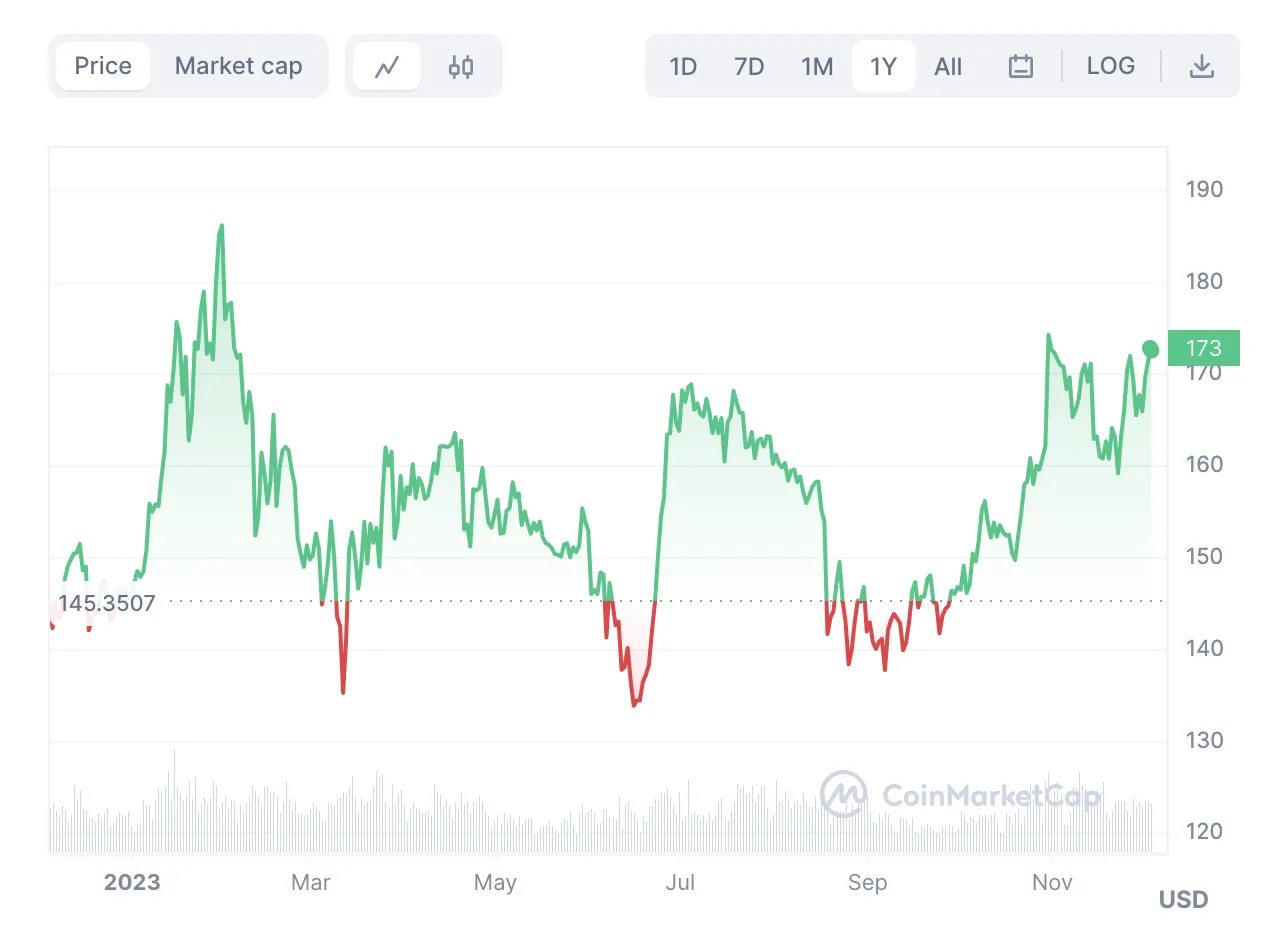Image resolution: width=1288 pixels, height=952 pixels.
Task: Click the 145.3507 baseline price label
Action: pos(107,604)
